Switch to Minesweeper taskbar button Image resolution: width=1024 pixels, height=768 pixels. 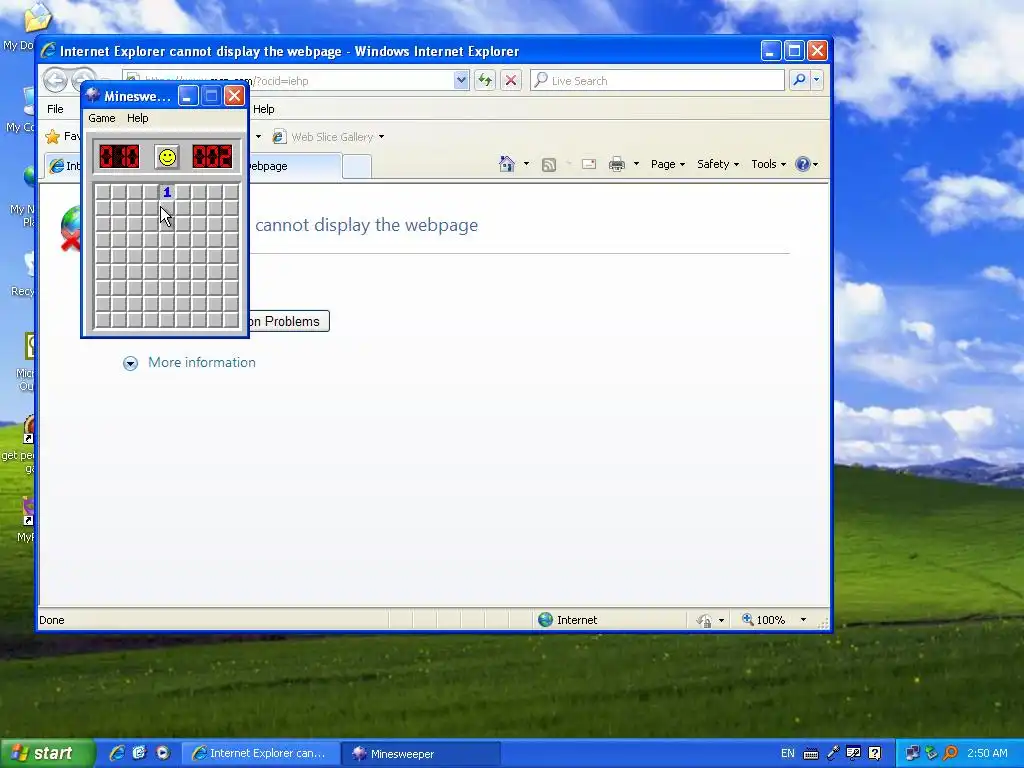pos(421,754)
